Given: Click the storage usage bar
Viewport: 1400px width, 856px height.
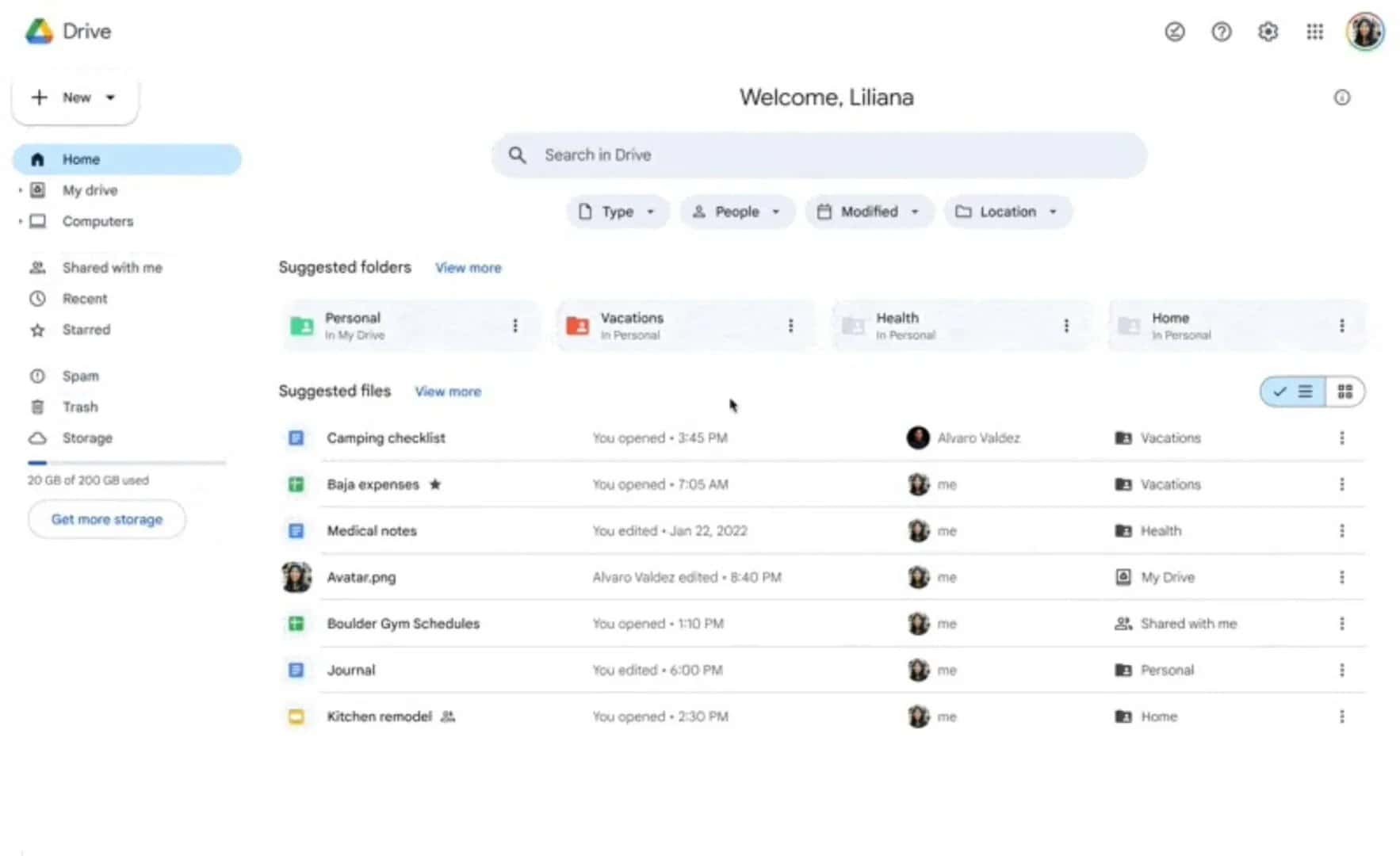Looking at the screenshot, I should coord(127,462).
